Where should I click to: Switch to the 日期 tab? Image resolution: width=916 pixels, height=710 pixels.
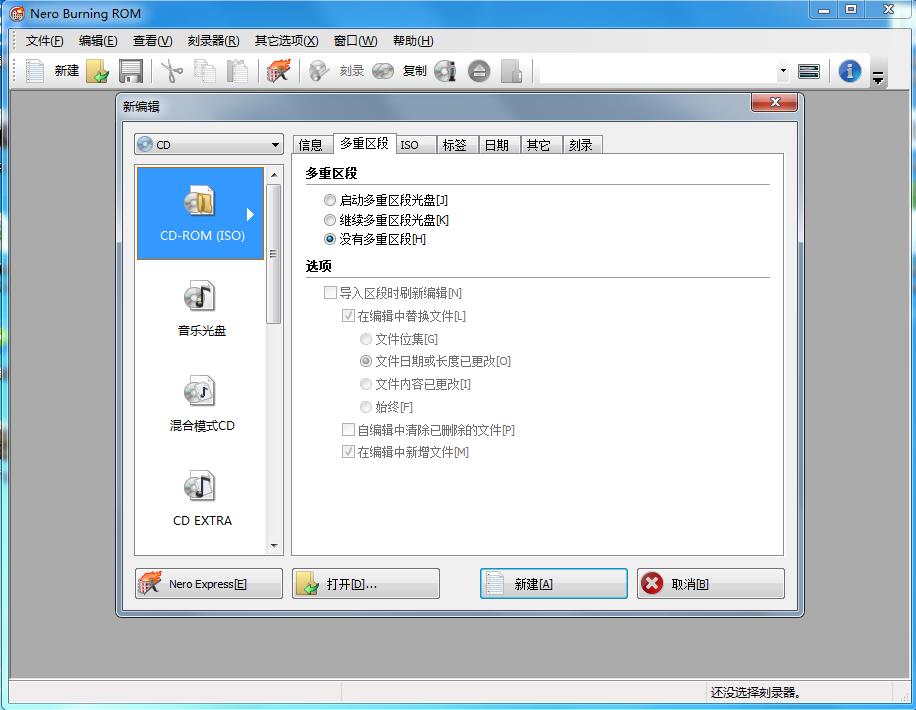[x=497, y=145]
